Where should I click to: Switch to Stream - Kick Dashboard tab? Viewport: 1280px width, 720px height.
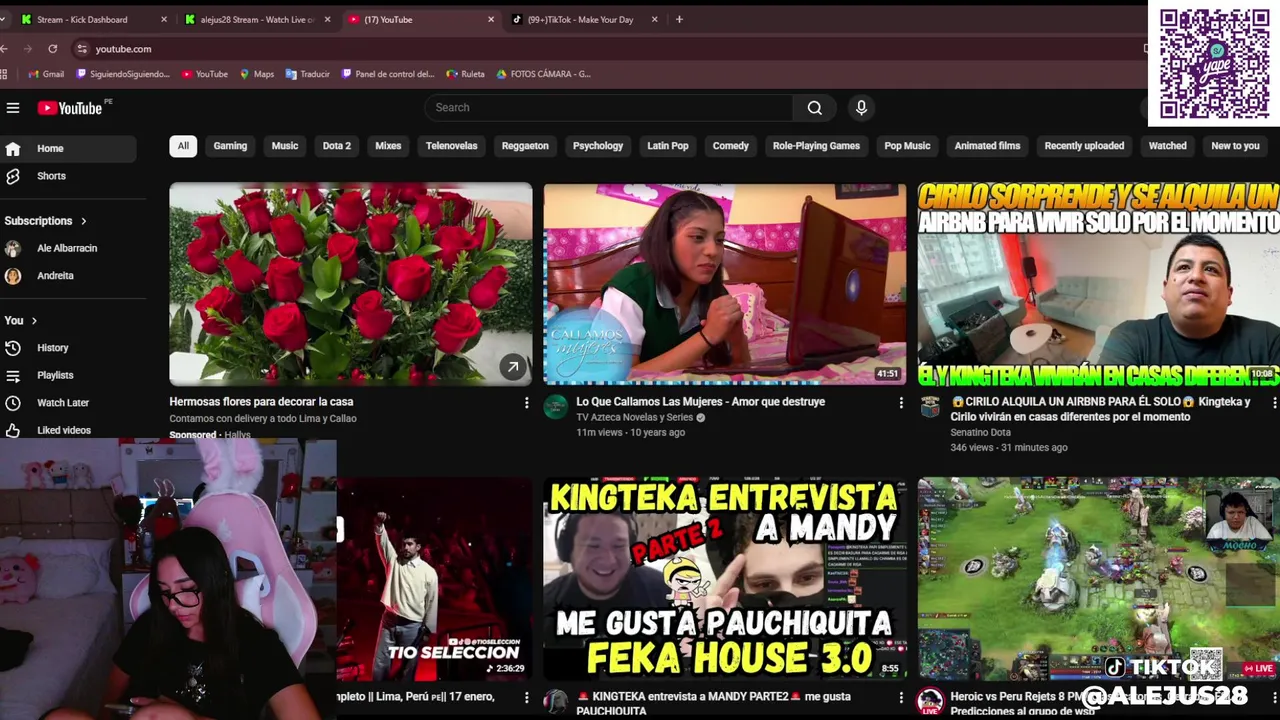[x=93, y=19]
